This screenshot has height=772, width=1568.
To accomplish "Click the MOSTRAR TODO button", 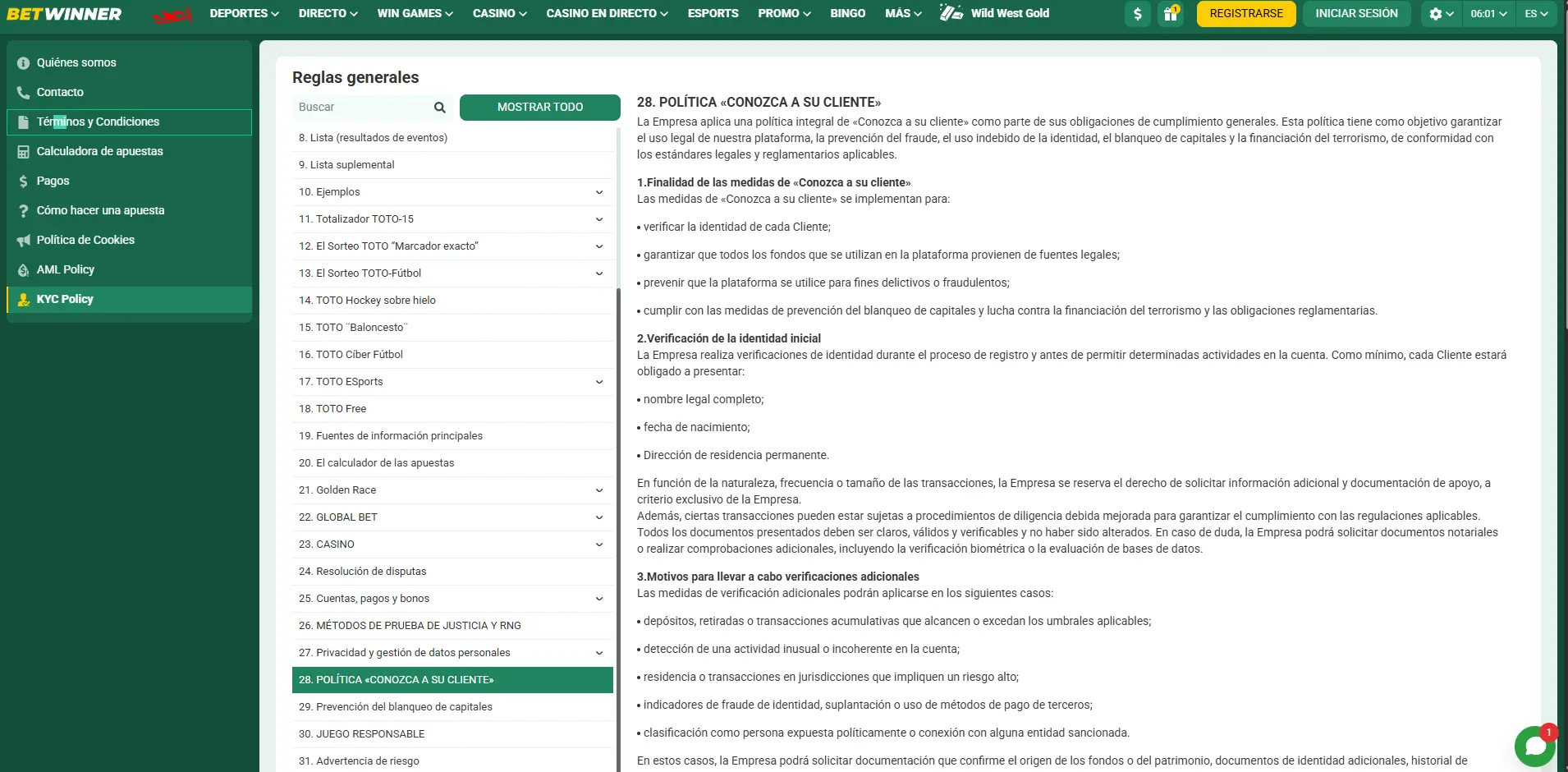I will 540,108.
